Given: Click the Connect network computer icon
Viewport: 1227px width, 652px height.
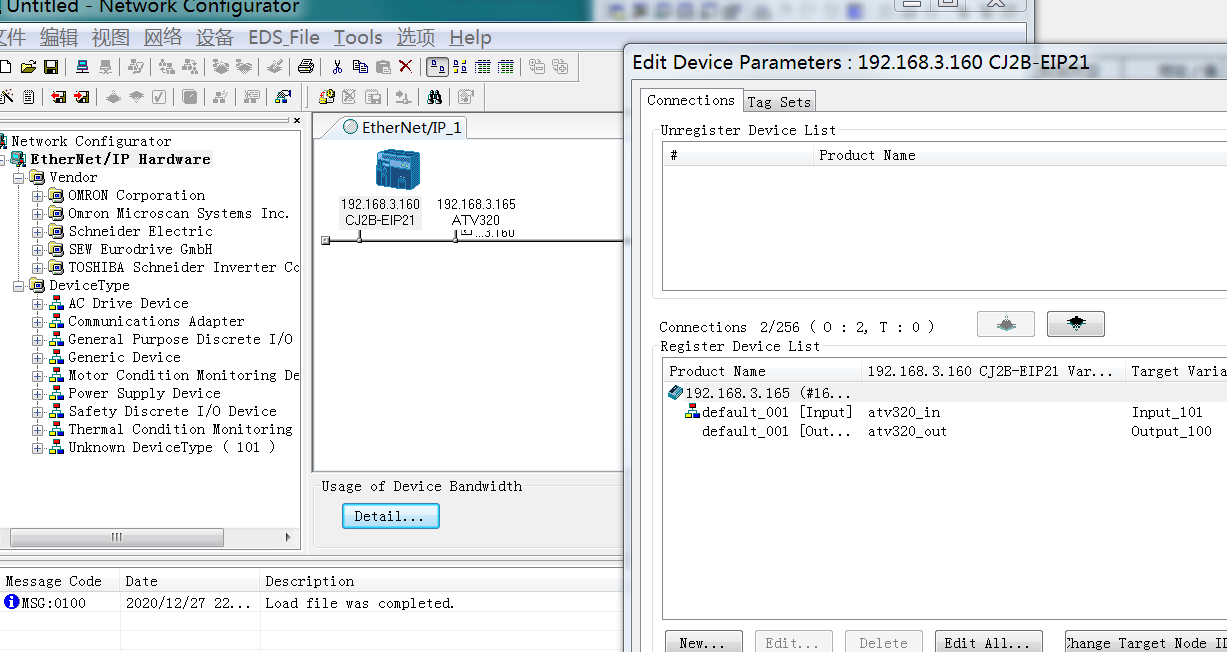Looking at the screenshot, I should [83, 67].
